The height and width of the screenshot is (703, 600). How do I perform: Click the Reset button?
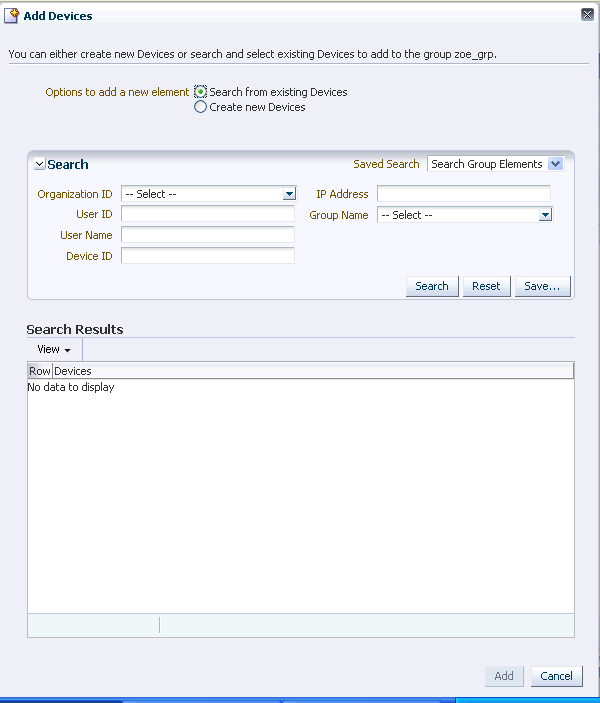click(x=487, y=286)
